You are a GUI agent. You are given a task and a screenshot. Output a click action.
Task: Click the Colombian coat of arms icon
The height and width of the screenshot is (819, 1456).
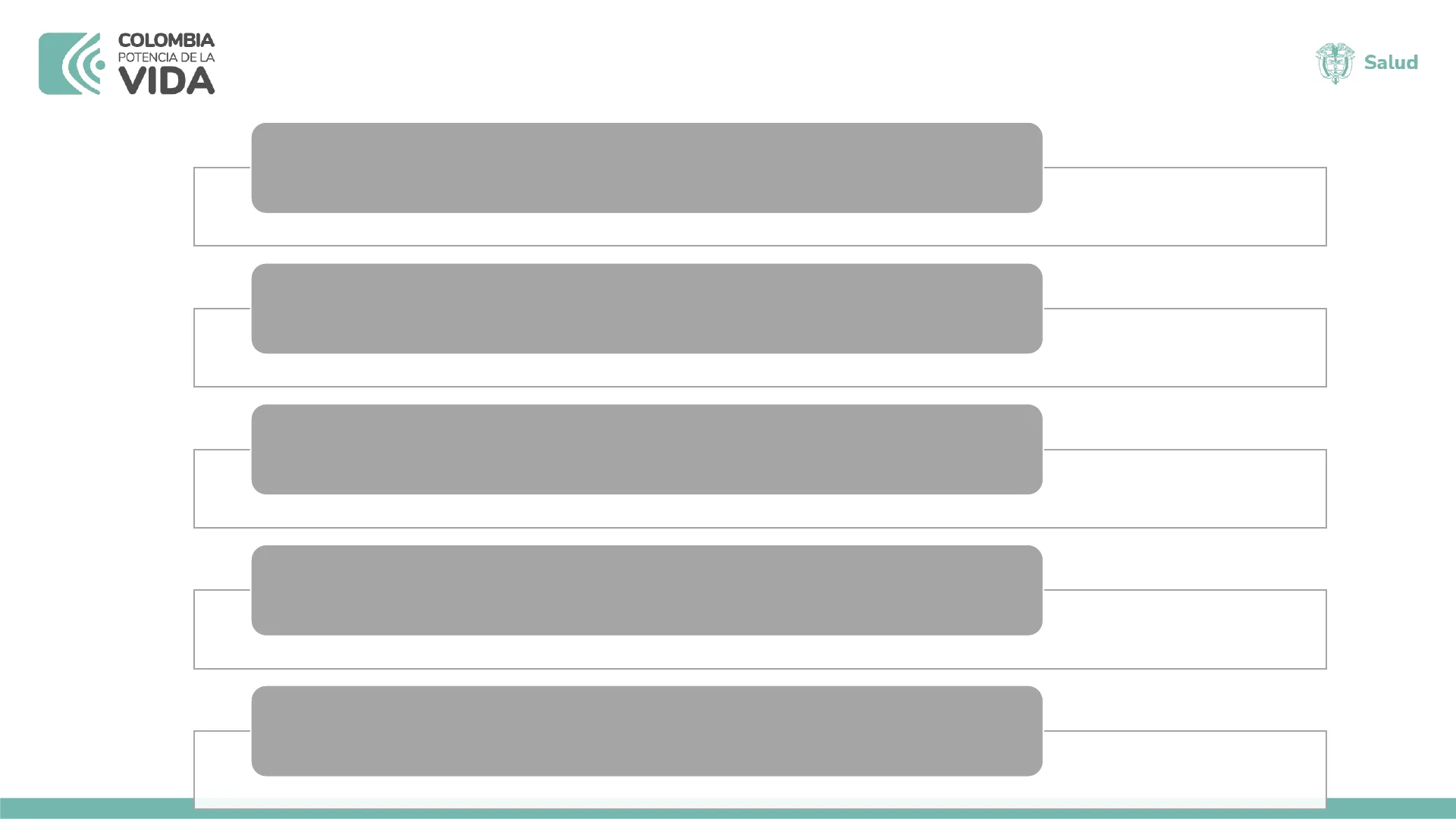[x=1335, y=63]
